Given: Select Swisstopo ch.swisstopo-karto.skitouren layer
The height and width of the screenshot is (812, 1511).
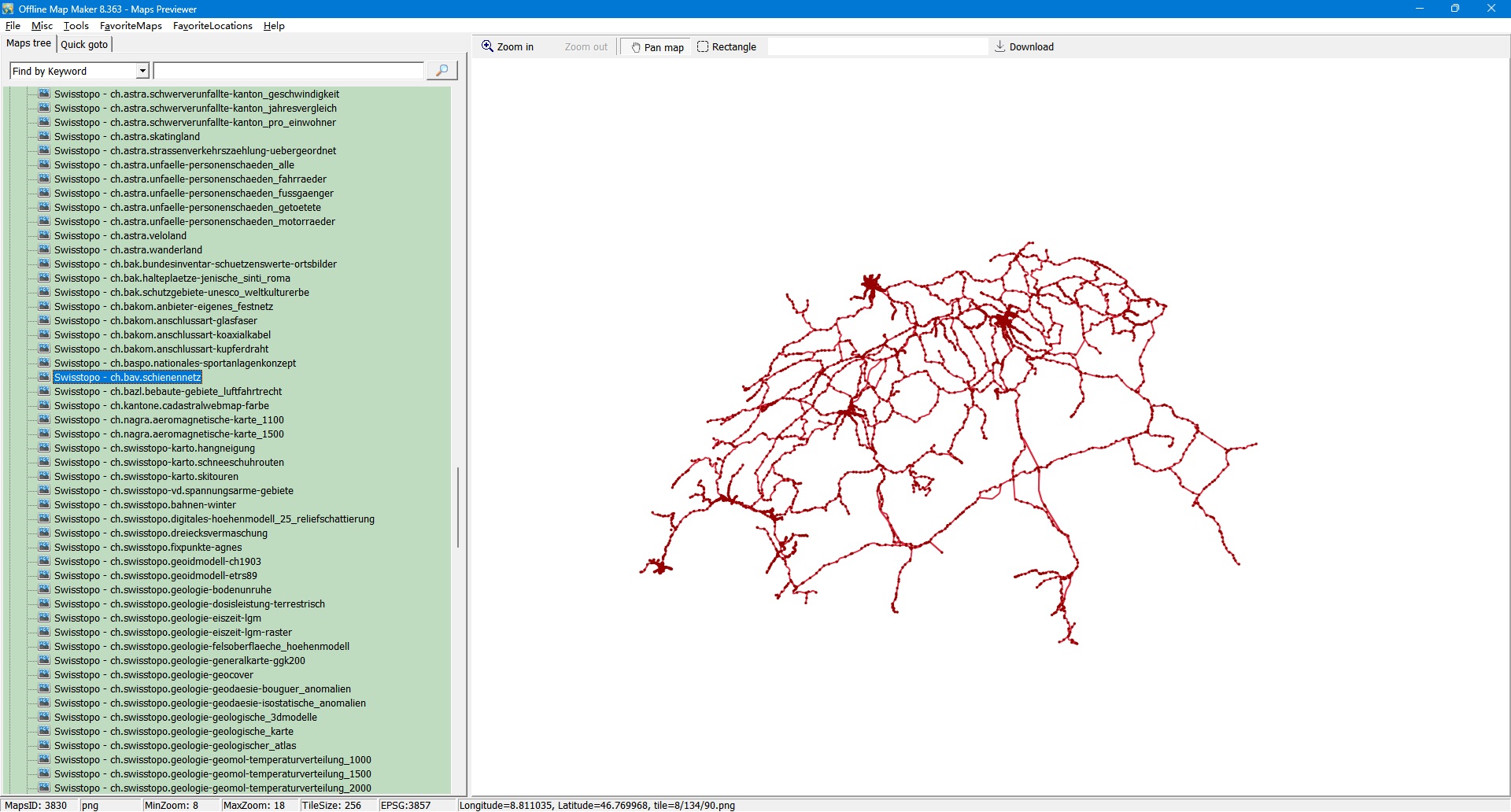Looking at the screenshot, I should click(146, 477).
